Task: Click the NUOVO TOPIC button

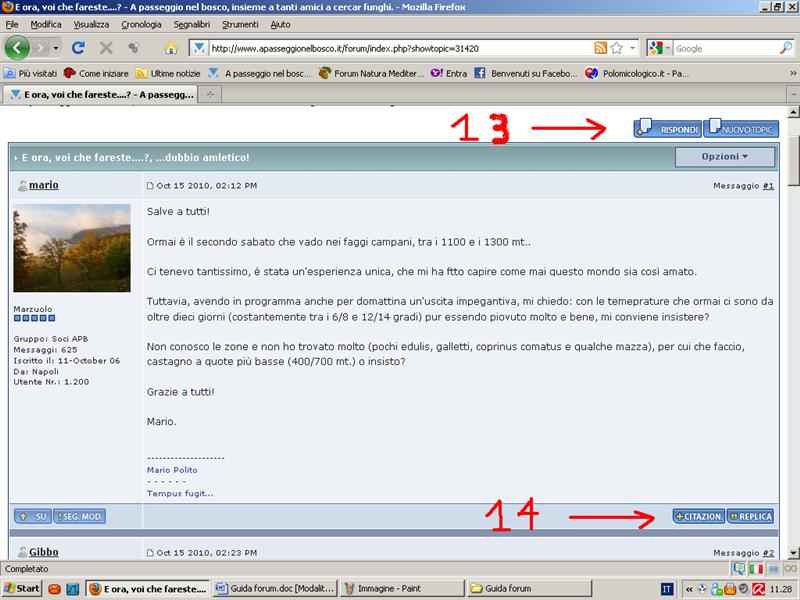Action: point(741,129)
